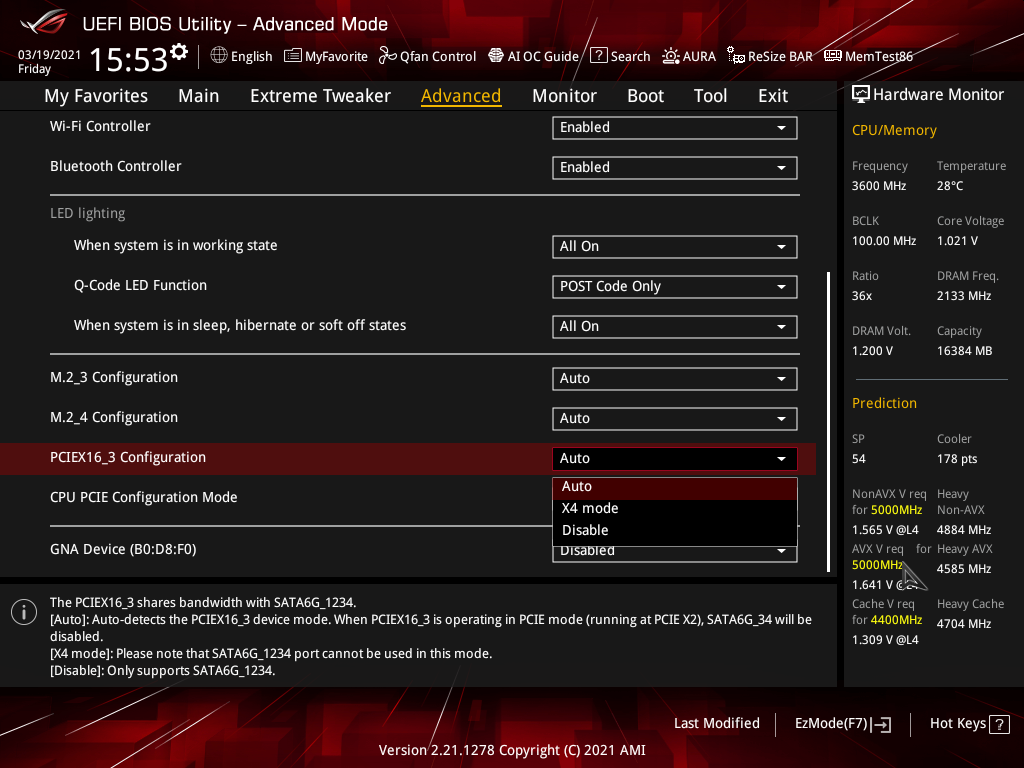Image resolution: width=1024 pixels, height=768 pixels.
Task: Click the Hot Keys question mark icon
Action: click(999, 724)
